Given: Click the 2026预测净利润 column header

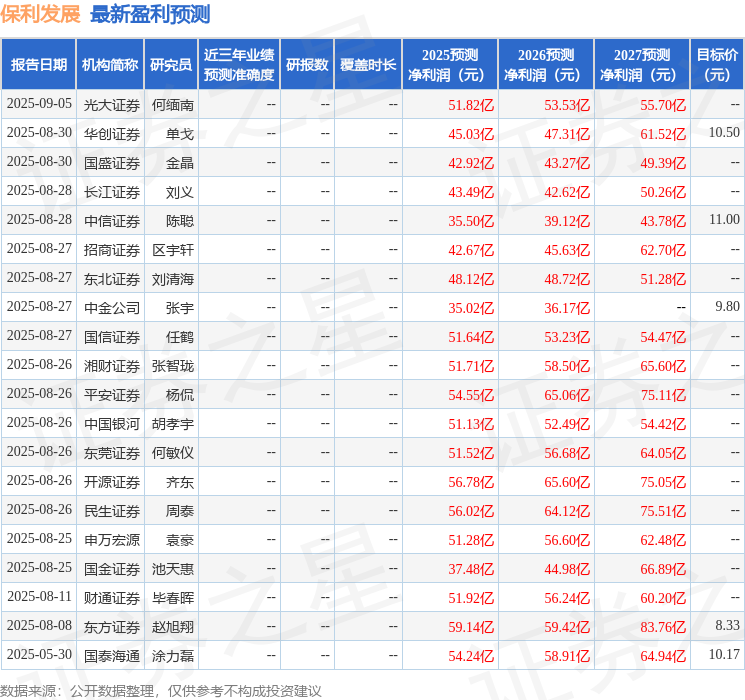Looking at the screenshot, I should 546,65.
